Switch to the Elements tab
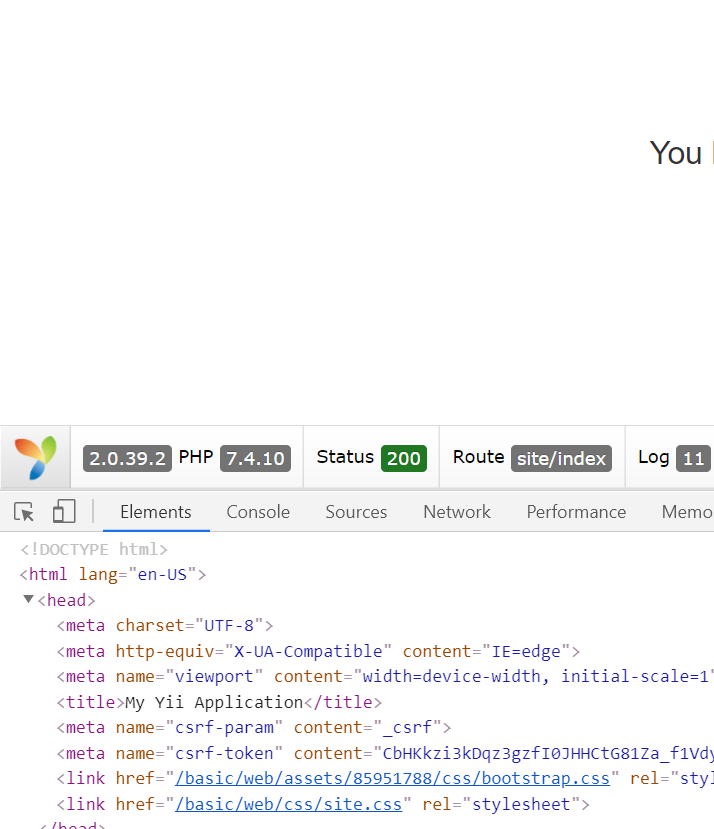The image size is (714, 829). (156, 512)
